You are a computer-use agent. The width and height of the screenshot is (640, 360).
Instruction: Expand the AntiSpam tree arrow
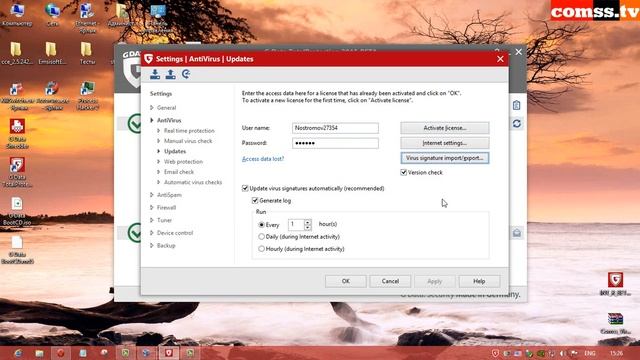(x=152, y=195)
